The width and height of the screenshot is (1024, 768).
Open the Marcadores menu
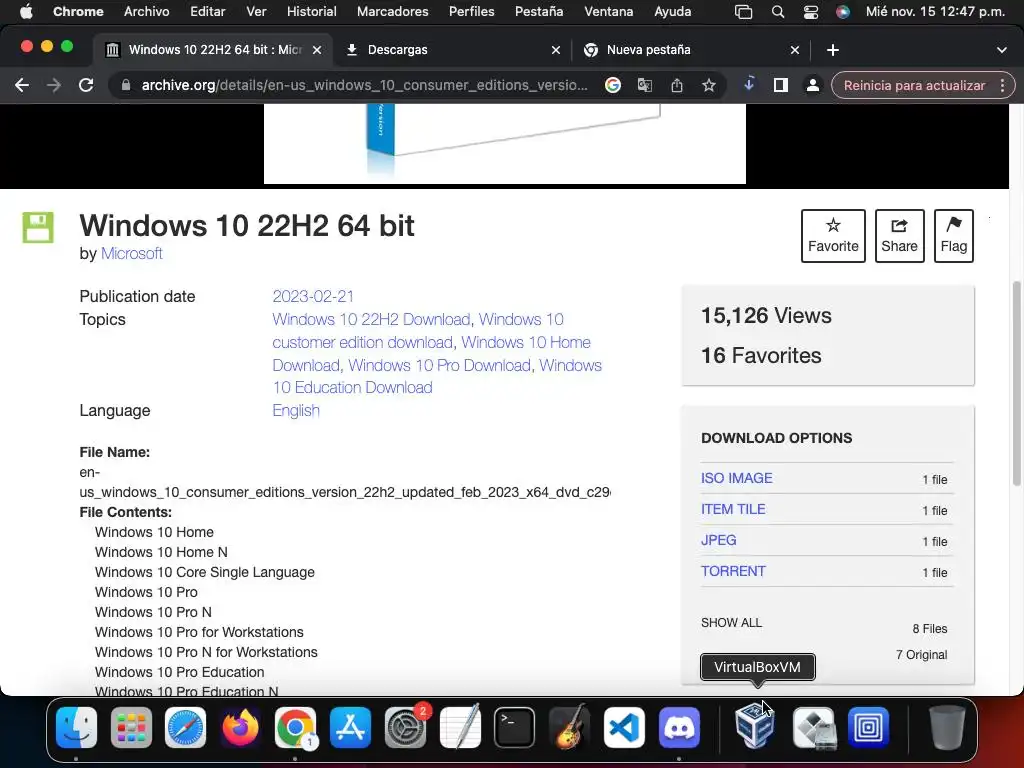(392, 11)
